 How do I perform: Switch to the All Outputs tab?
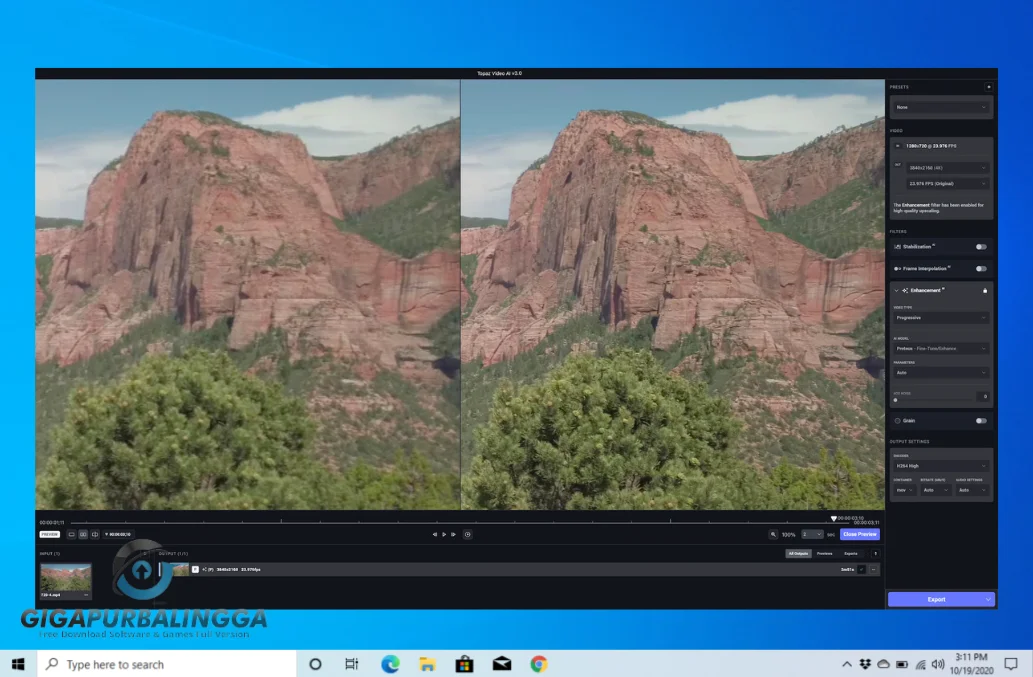tap(798, 553)
